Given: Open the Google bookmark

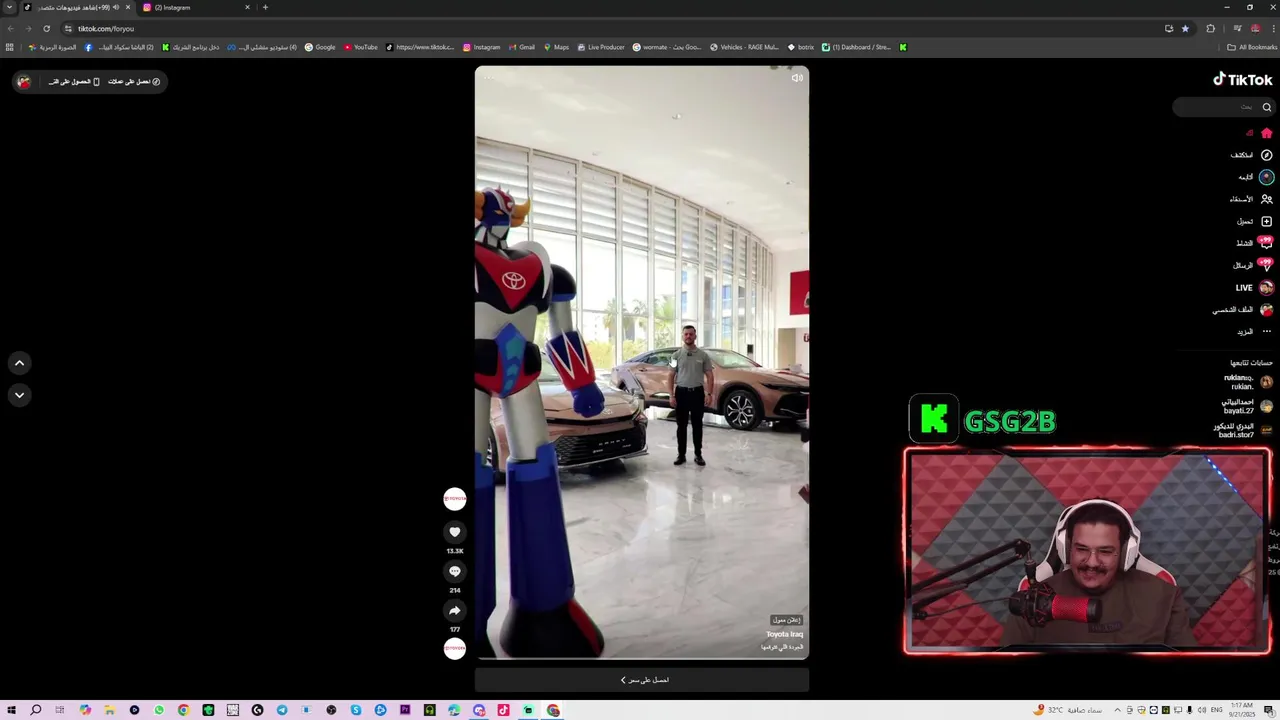Looking at the screenshot, I should [320, 47].
